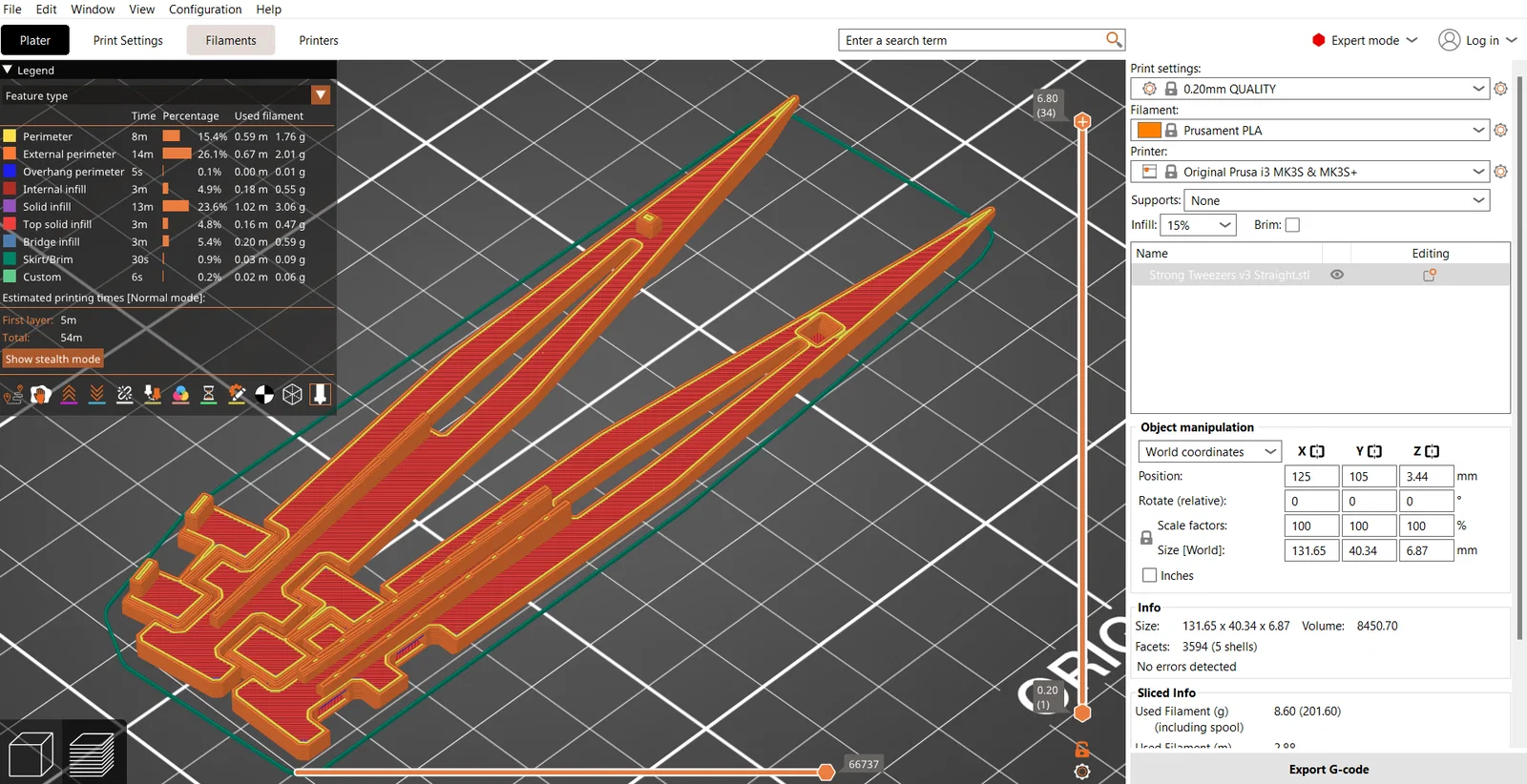Open Expert mode dropdown
1527x784 pixels.
point(1366,40)
